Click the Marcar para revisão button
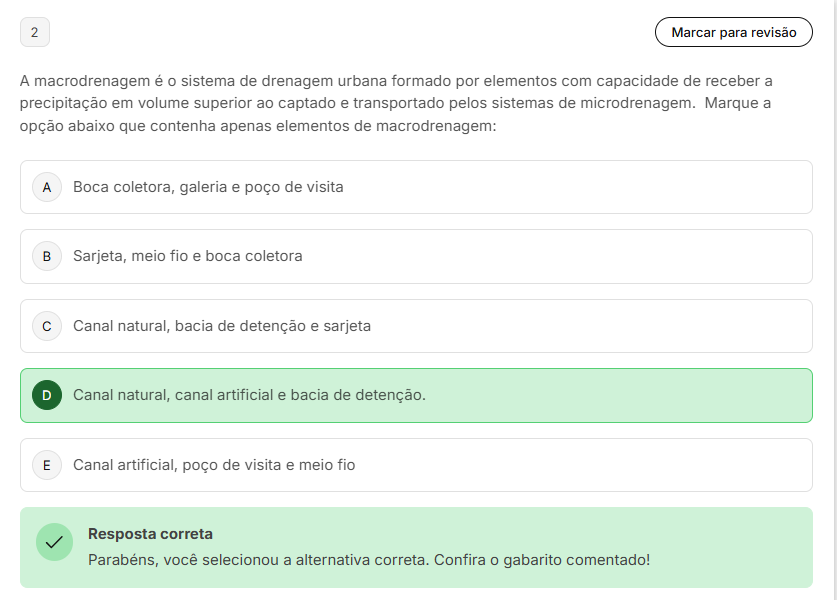 point(733,32)
